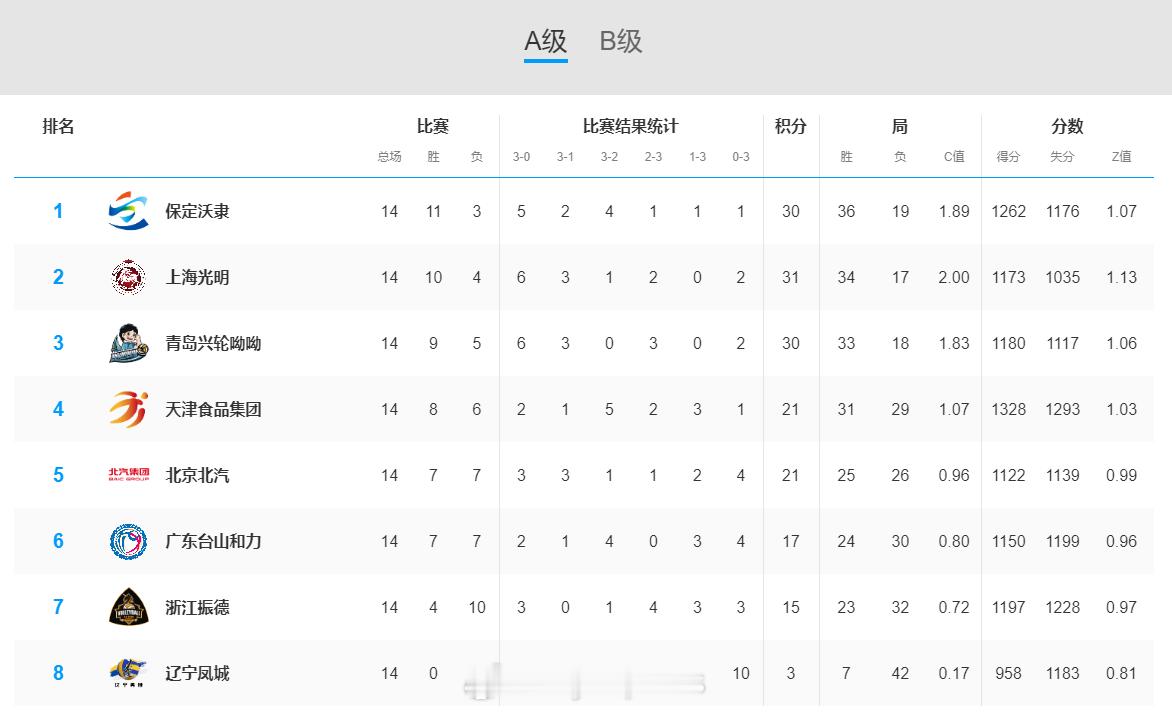This screenshot has width=1172, height=712.
Task: Select the A级 tab
Action: (x=546, y=41)
